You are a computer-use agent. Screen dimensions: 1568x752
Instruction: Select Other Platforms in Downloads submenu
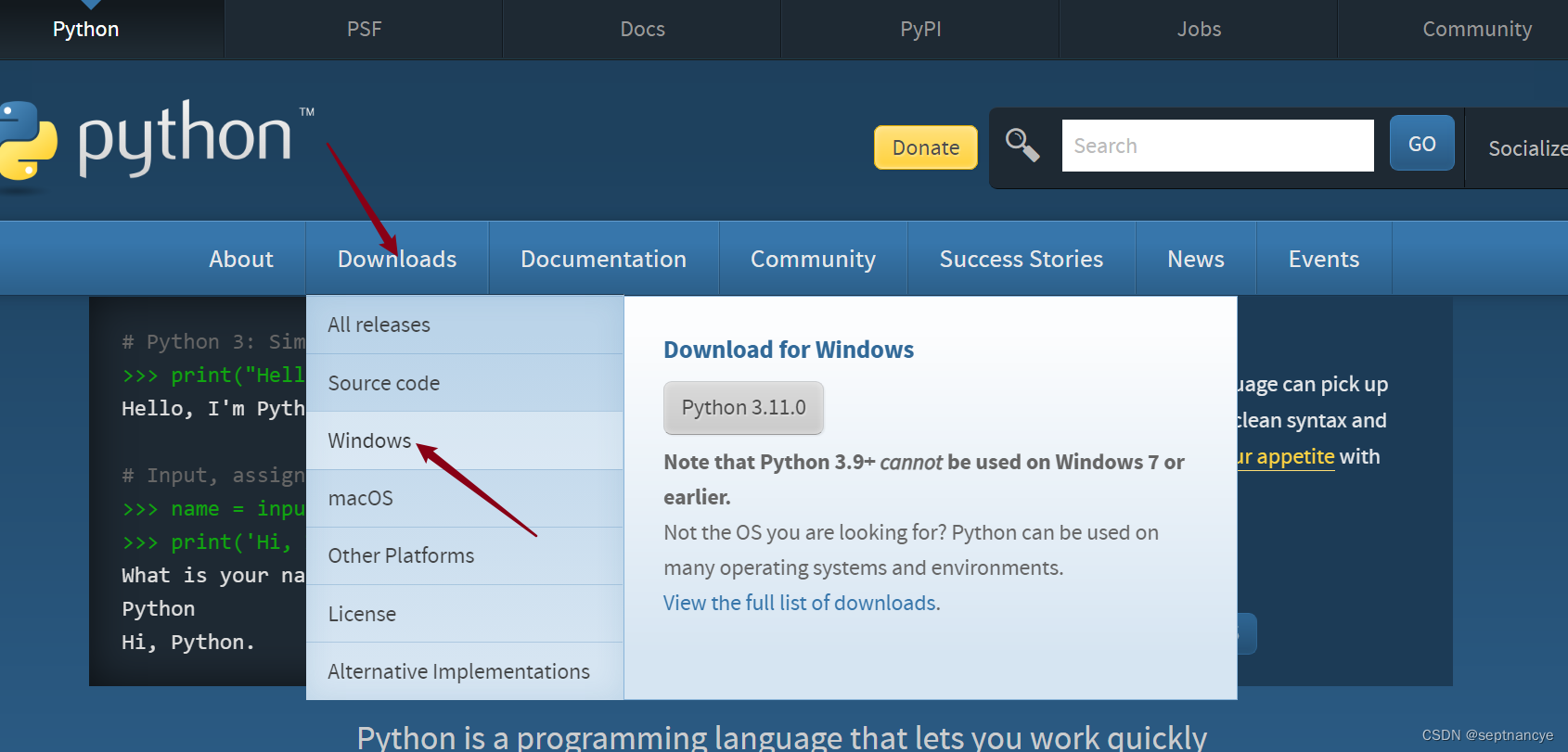point(465,555)
